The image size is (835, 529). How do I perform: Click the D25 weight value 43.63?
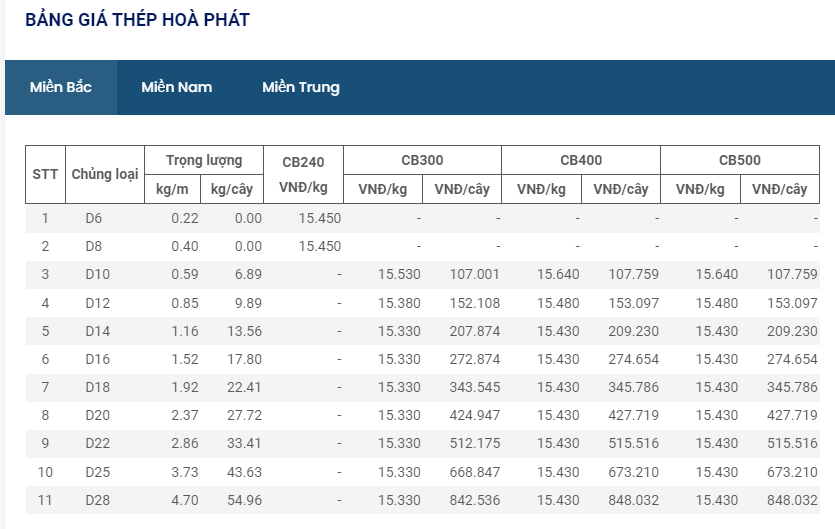[244, 472]
